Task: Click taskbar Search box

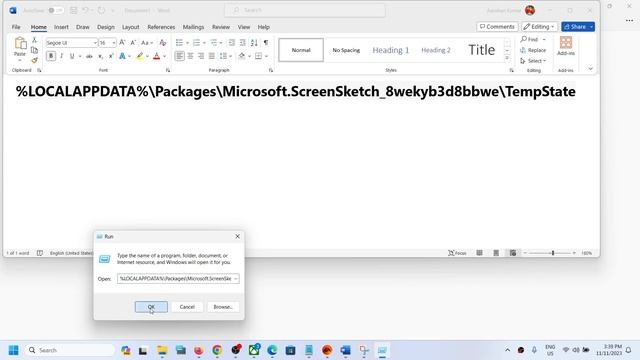Action: [70, 350]
